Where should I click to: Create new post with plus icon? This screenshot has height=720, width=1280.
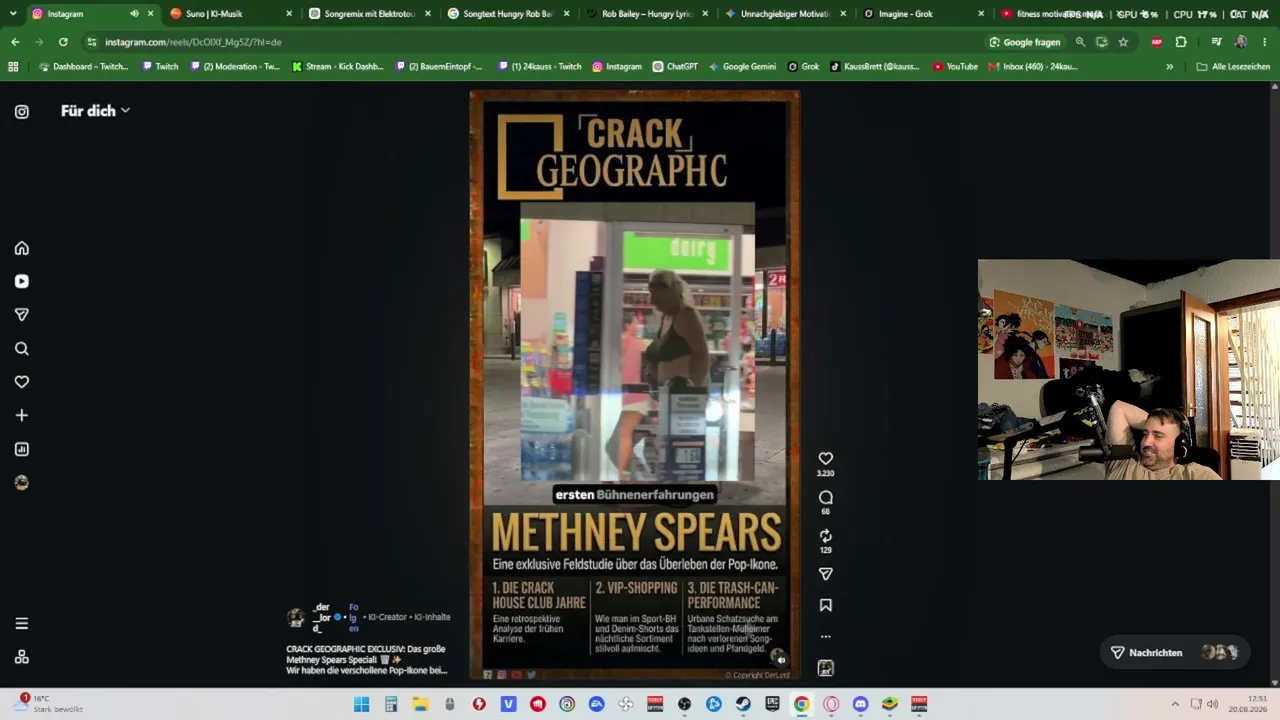point(22,416)
